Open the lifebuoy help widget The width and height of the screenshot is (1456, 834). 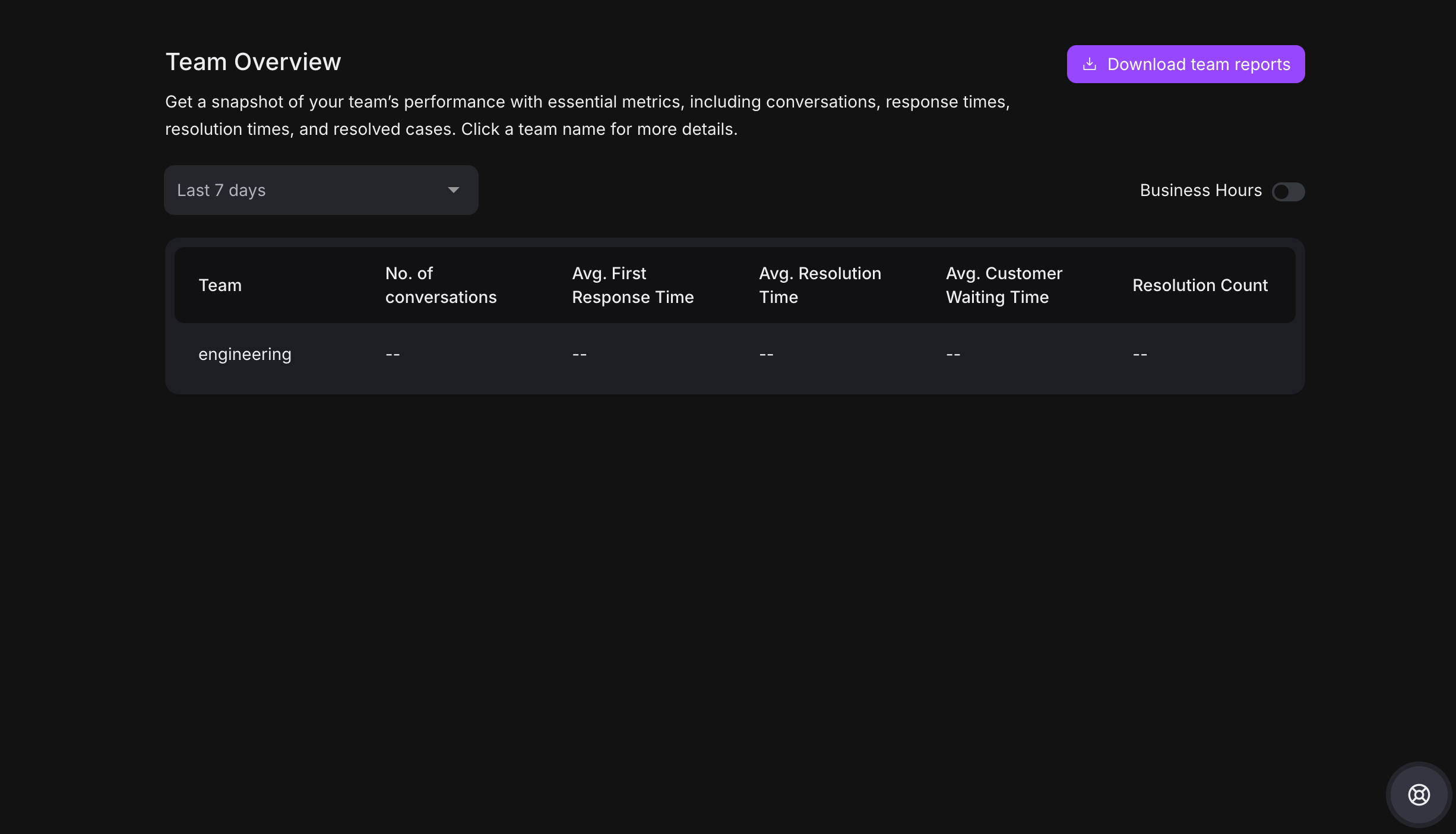[x=1419, y=794]
